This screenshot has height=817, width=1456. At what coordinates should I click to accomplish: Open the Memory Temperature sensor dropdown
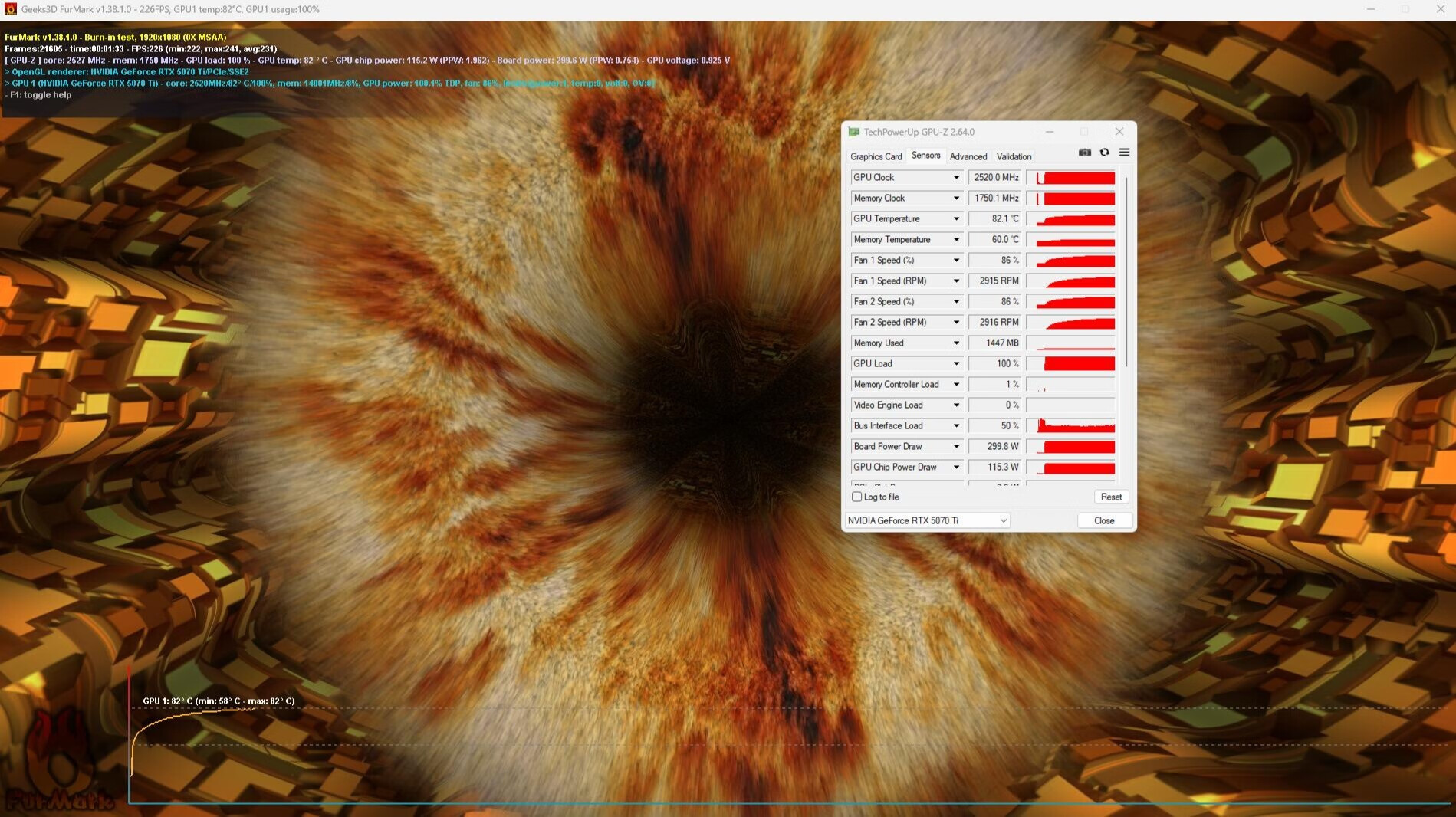click(x=956, y=239)
